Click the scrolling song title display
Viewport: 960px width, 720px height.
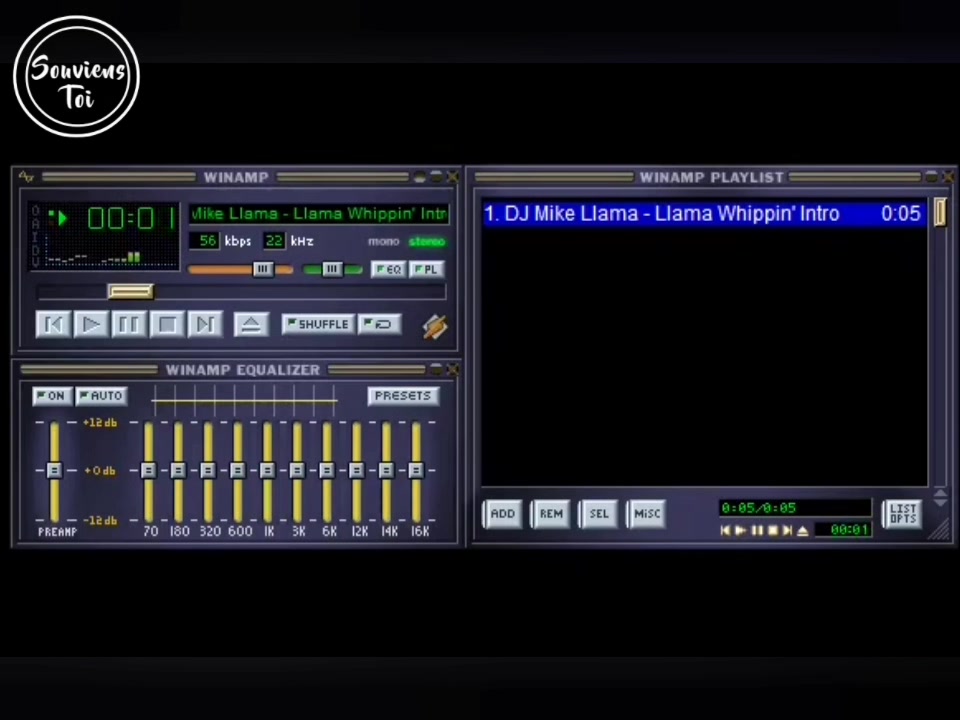(319, 214)
